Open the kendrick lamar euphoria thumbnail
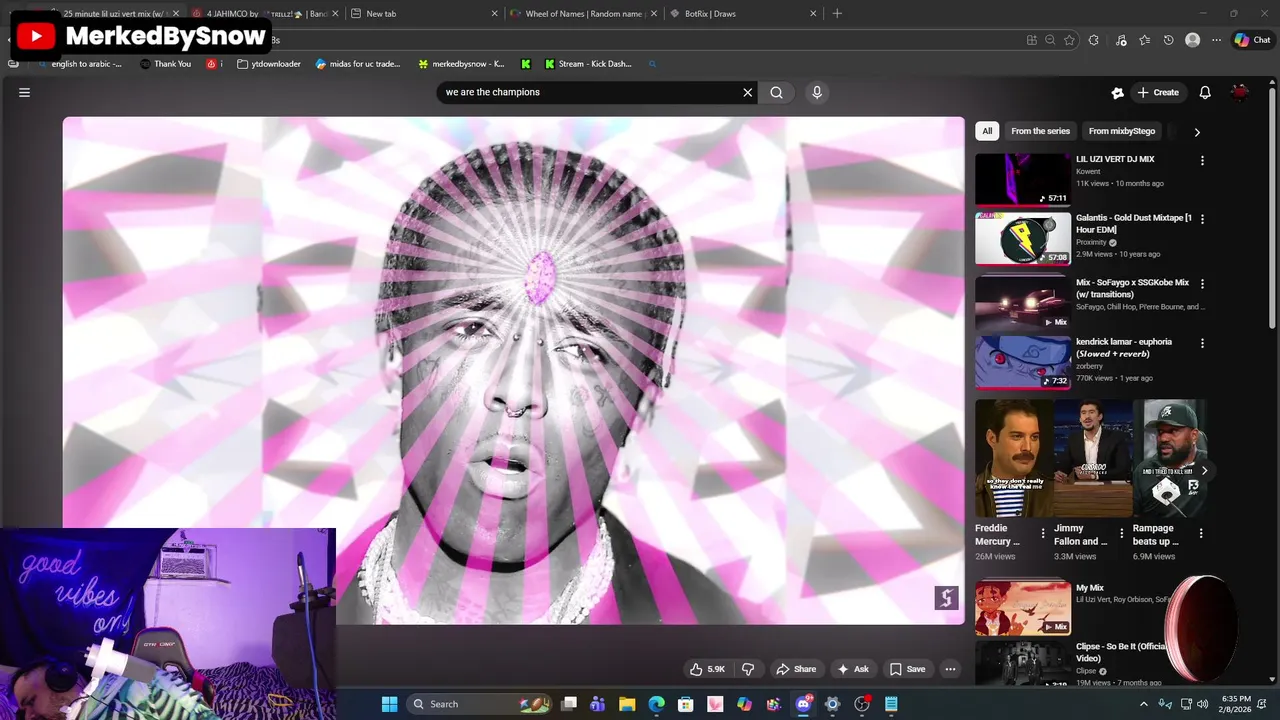Viewport: 1280px width, 720px height. point(1023,362)
